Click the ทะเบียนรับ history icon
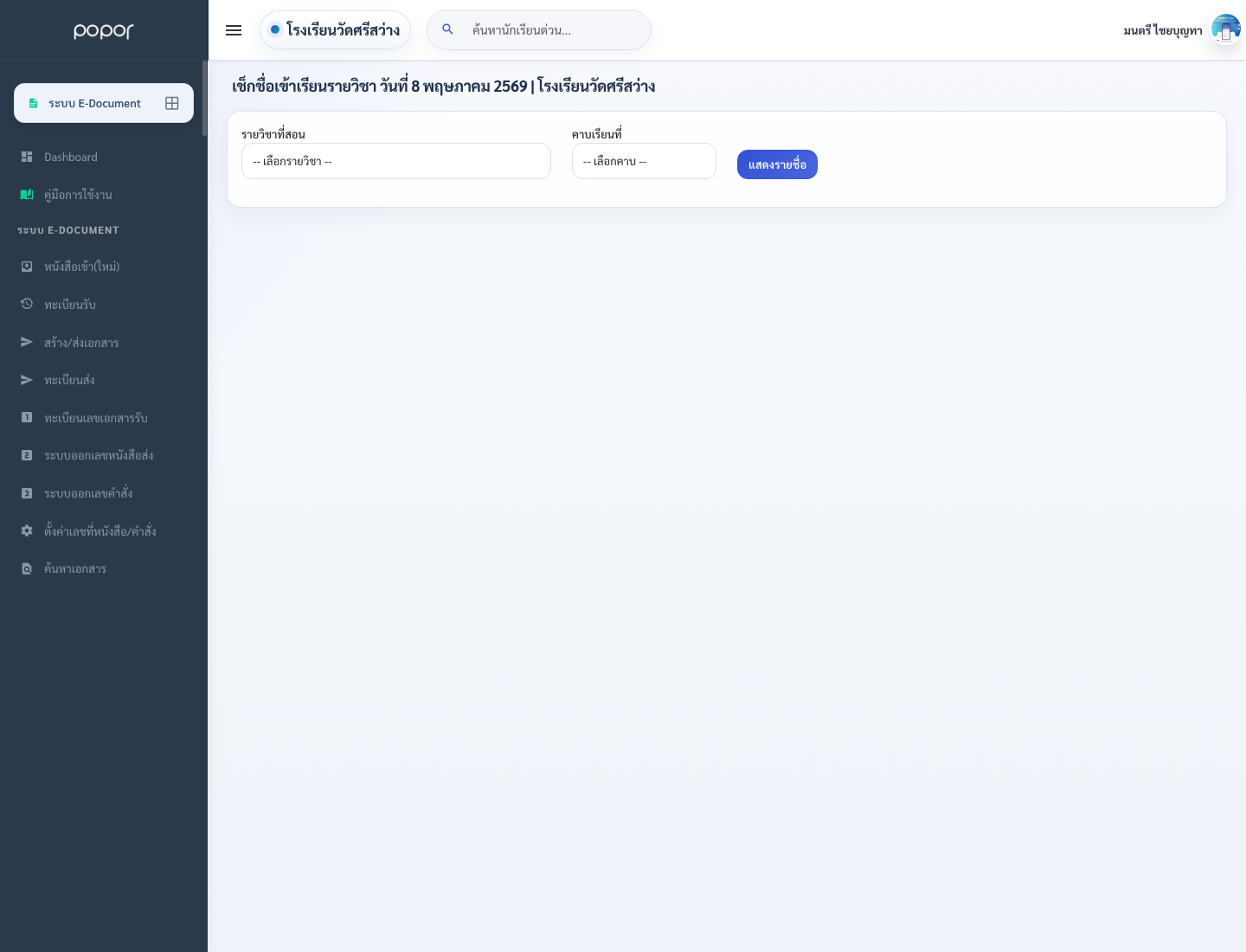1246x952 pixels. click(x=27, y=304)
